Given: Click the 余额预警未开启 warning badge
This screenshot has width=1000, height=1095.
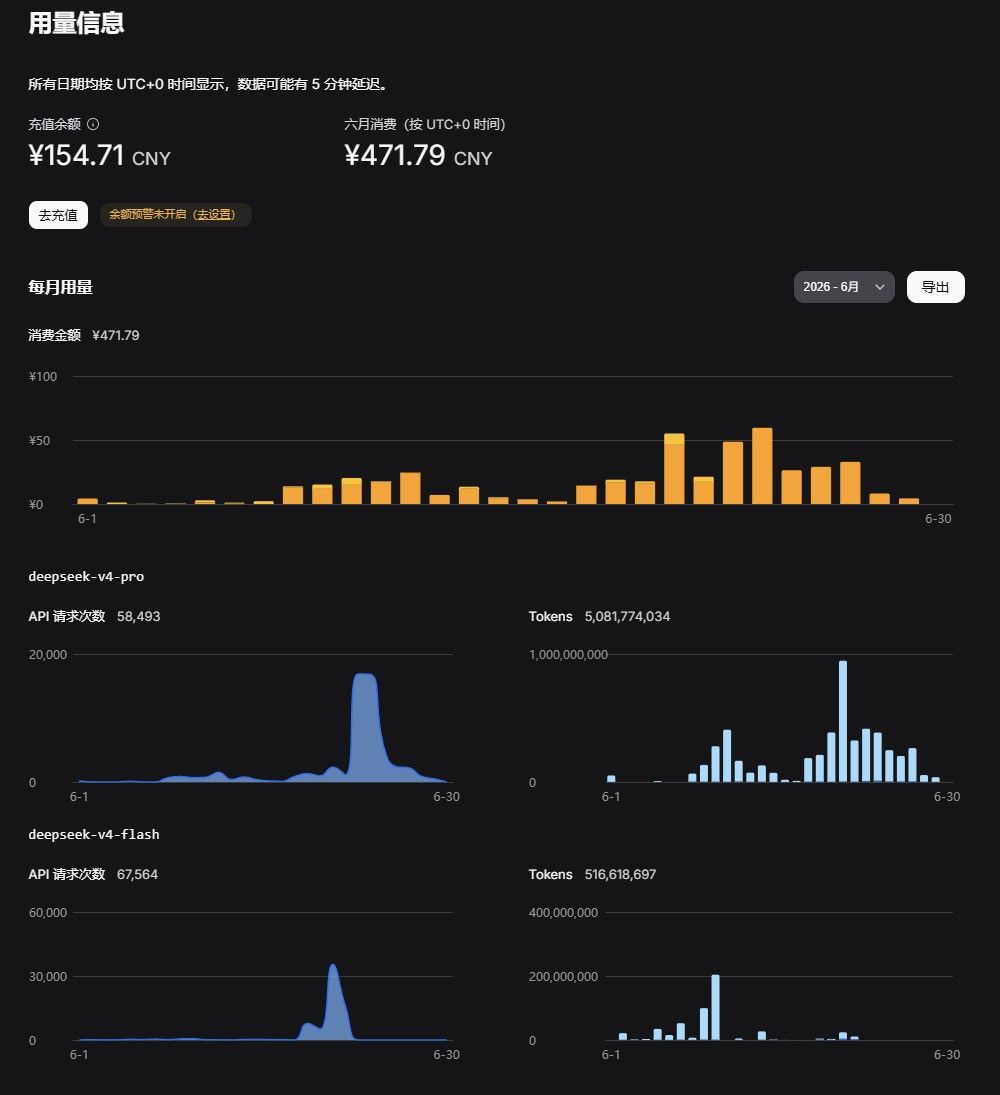Looking at the screenshot, I should tap(175, 214).
